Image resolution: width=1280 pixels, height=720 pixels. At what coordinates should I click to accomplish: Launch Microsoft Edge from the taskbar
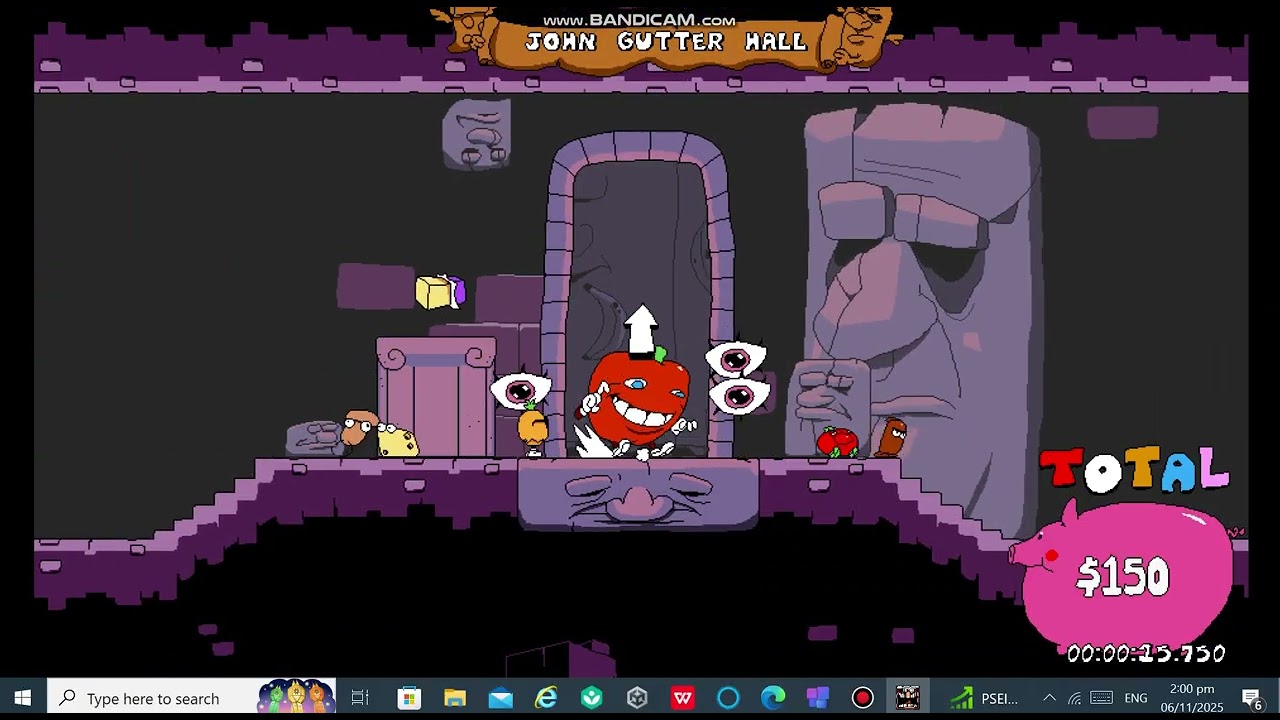(773, 698)
